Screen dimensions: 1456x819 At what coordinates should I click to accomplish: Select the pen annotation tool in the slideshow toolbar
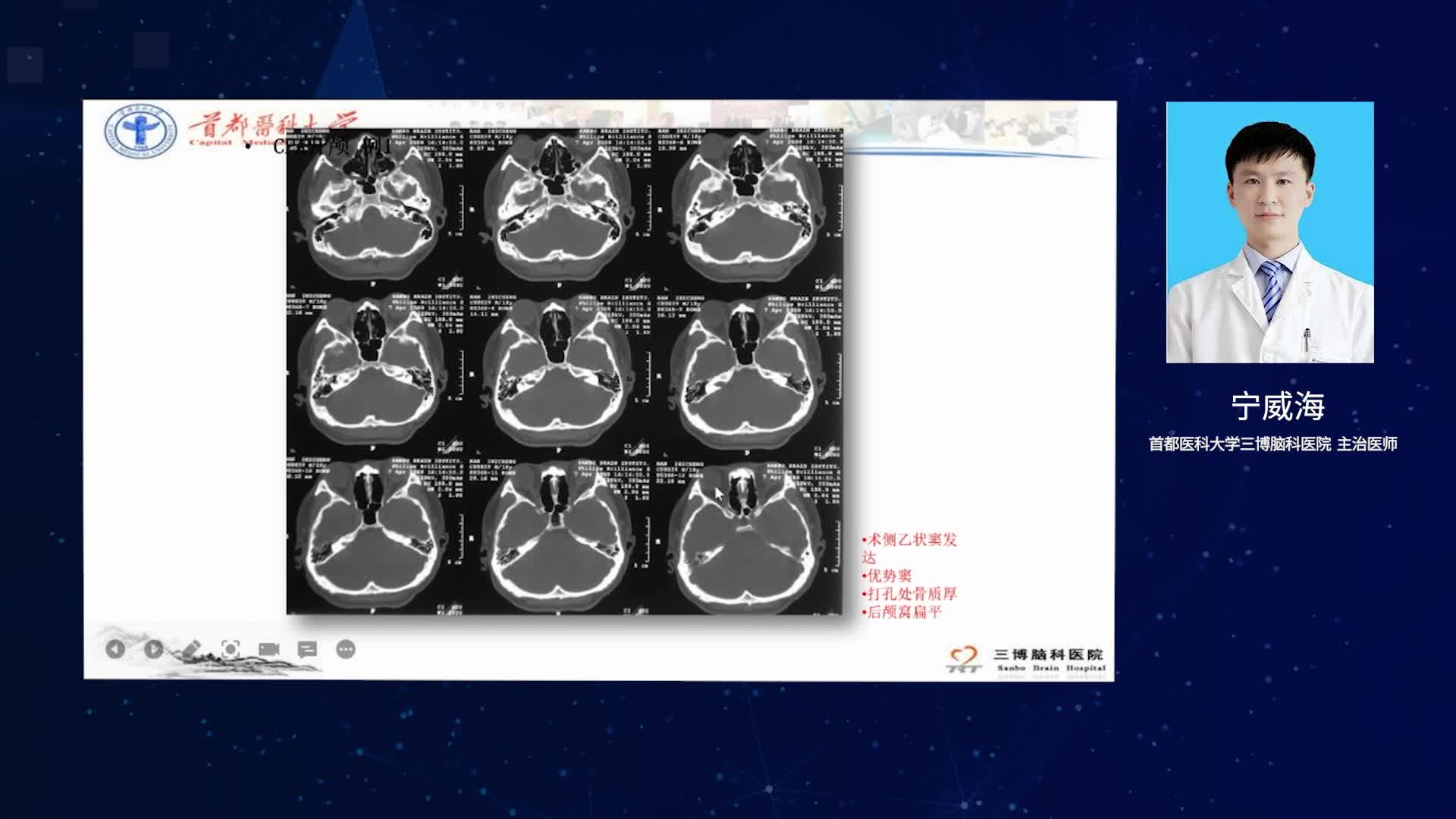pos(192,649)
